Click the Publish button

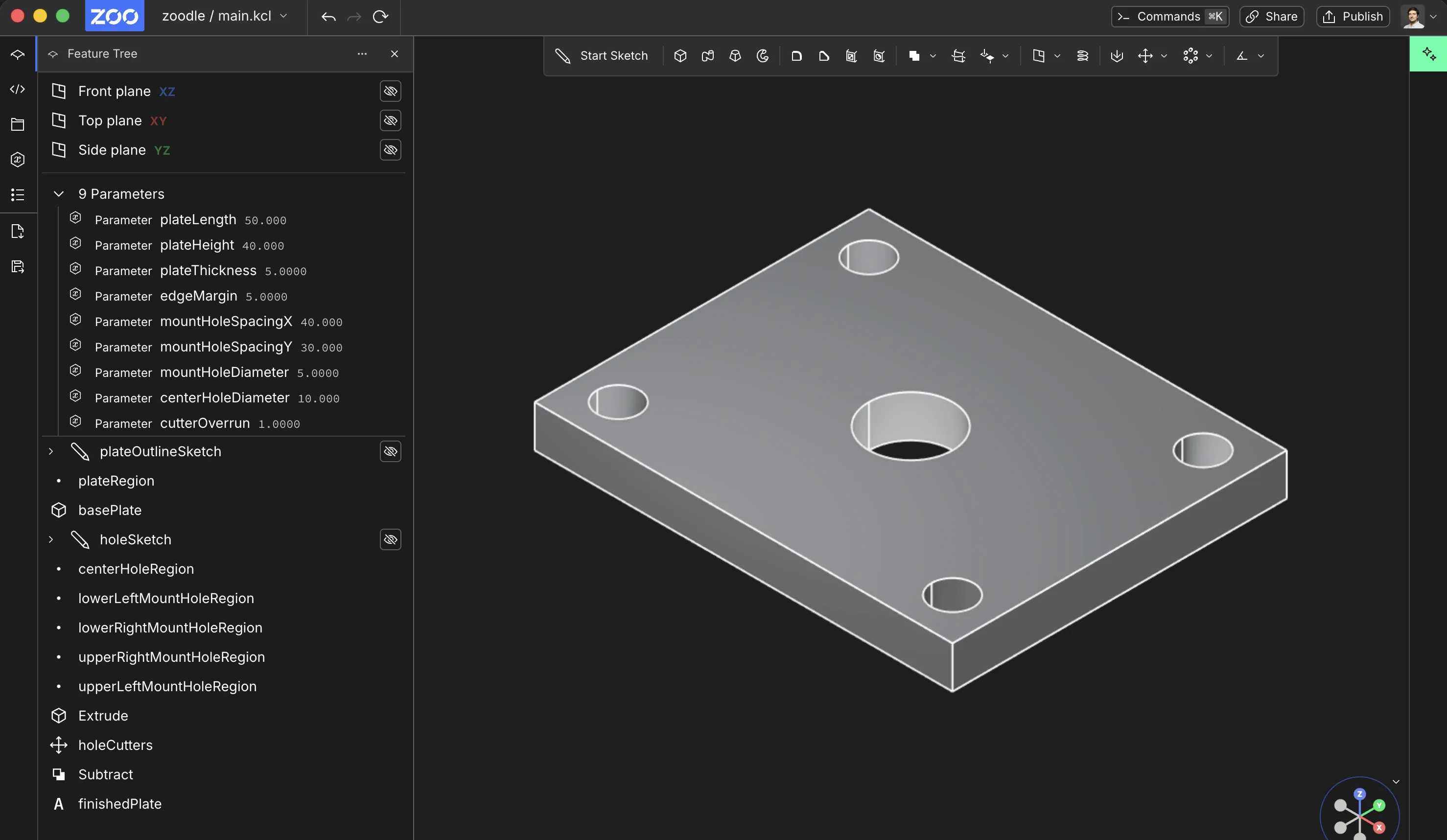[x=1353, y=17]
